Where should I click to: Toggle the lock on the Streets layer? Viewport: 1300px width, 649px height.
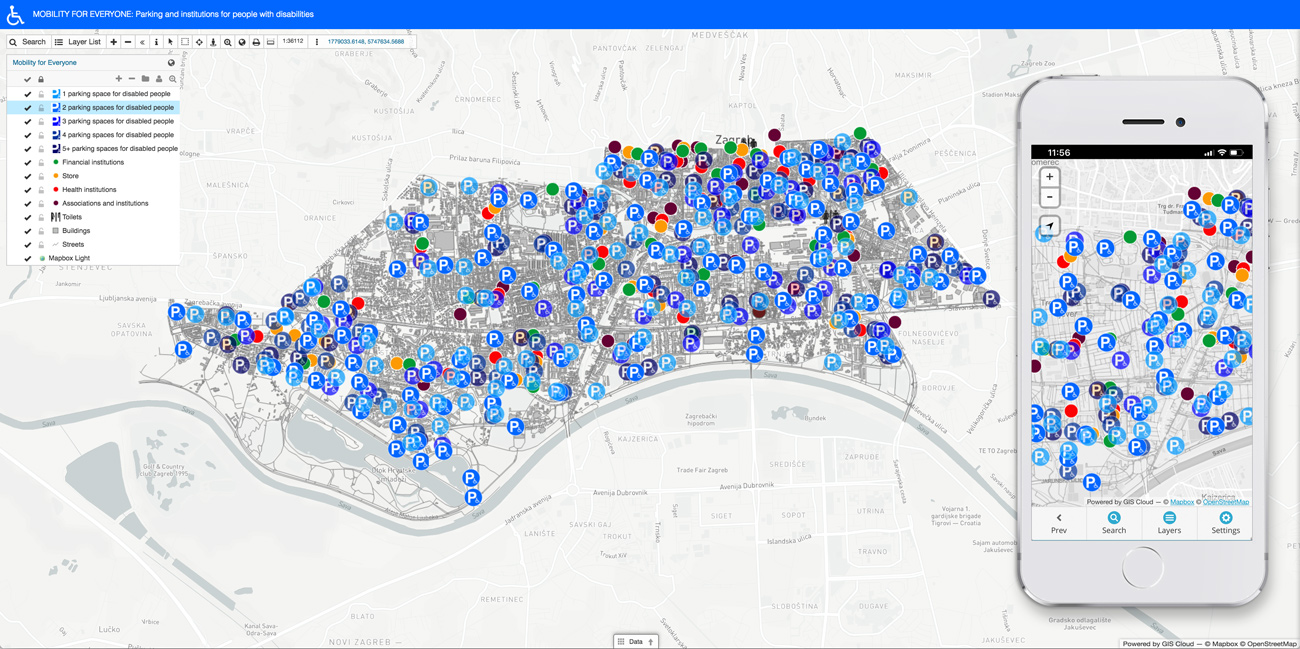point(41,244)
